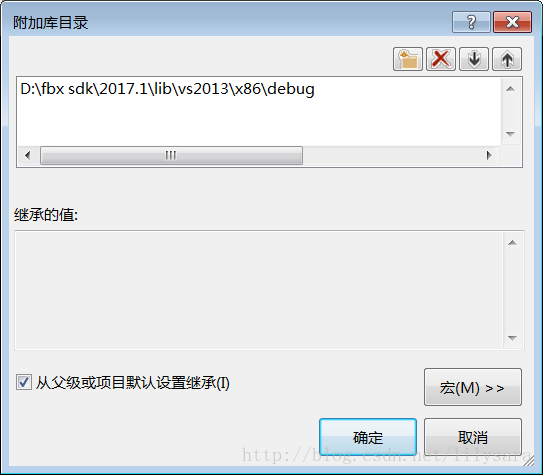
Task: Select the D:\fbx sdk debug path entry
Action: [x=168, y=89]
